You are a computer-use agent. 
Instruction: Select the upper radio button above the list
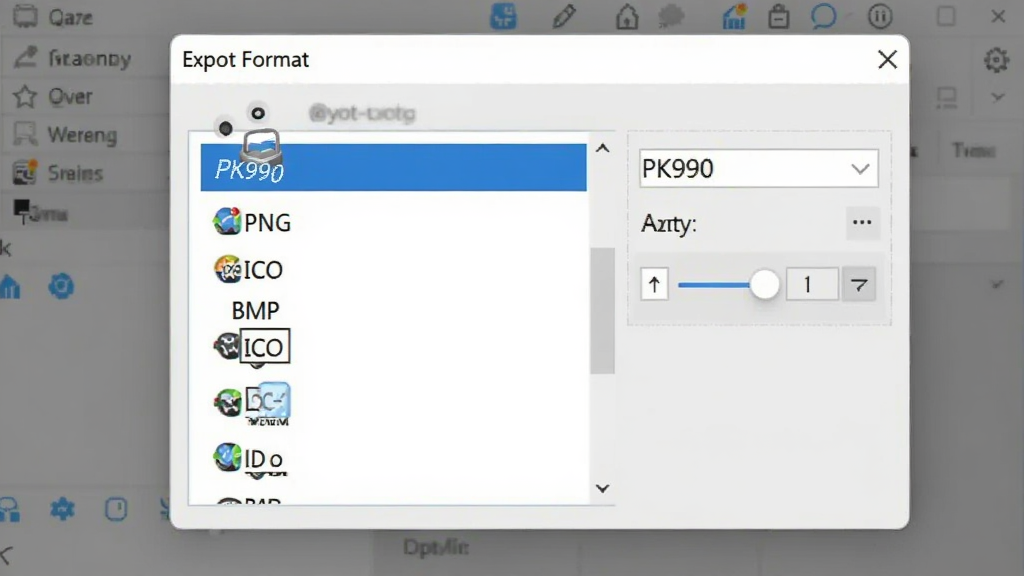(258, 114)
